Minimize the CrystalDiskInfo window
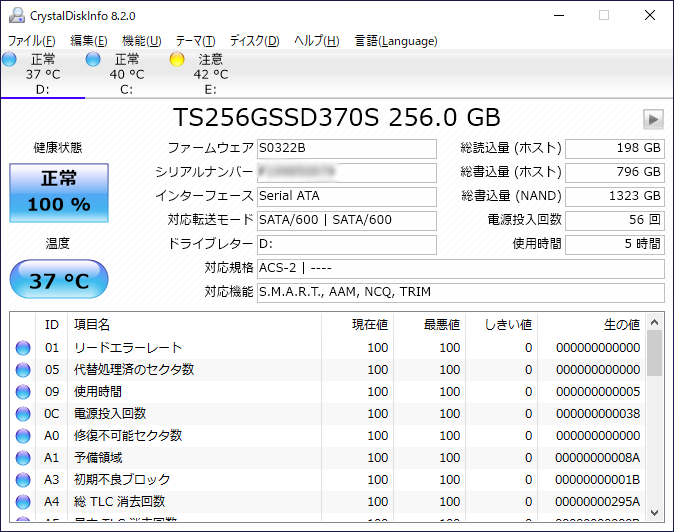Screen dimensions: 674x532 click(x=559, y=15)
